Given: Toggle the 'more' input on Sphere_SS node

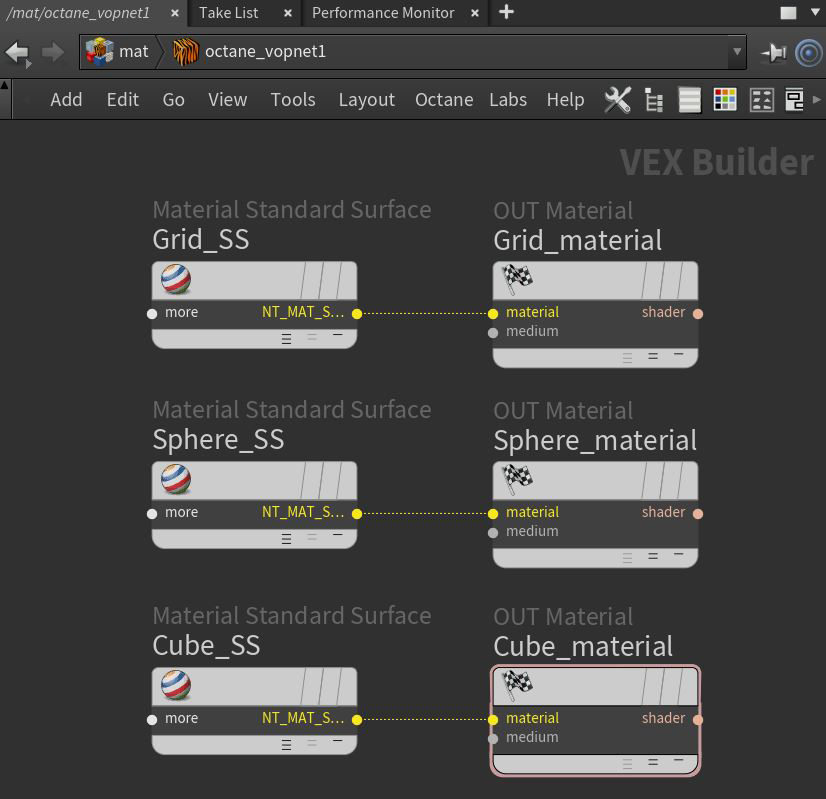Looking at the screenshot, I should point(152,513).
